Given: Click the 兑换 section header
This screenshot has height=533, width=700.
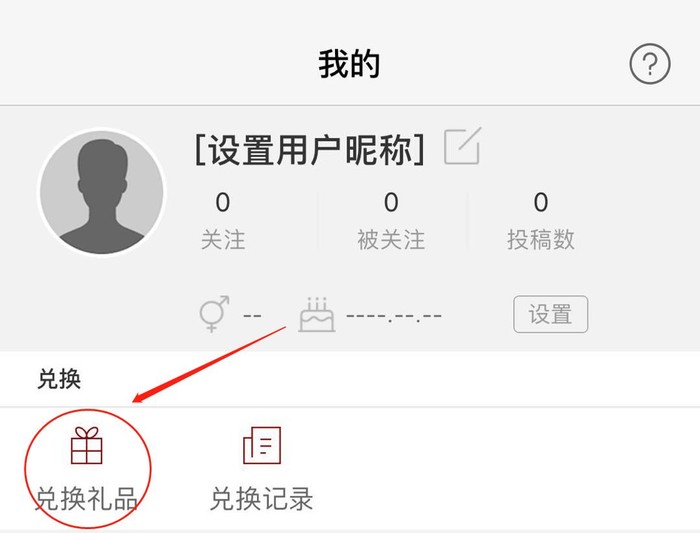Looking at the screenshot, I should point(59,379).
